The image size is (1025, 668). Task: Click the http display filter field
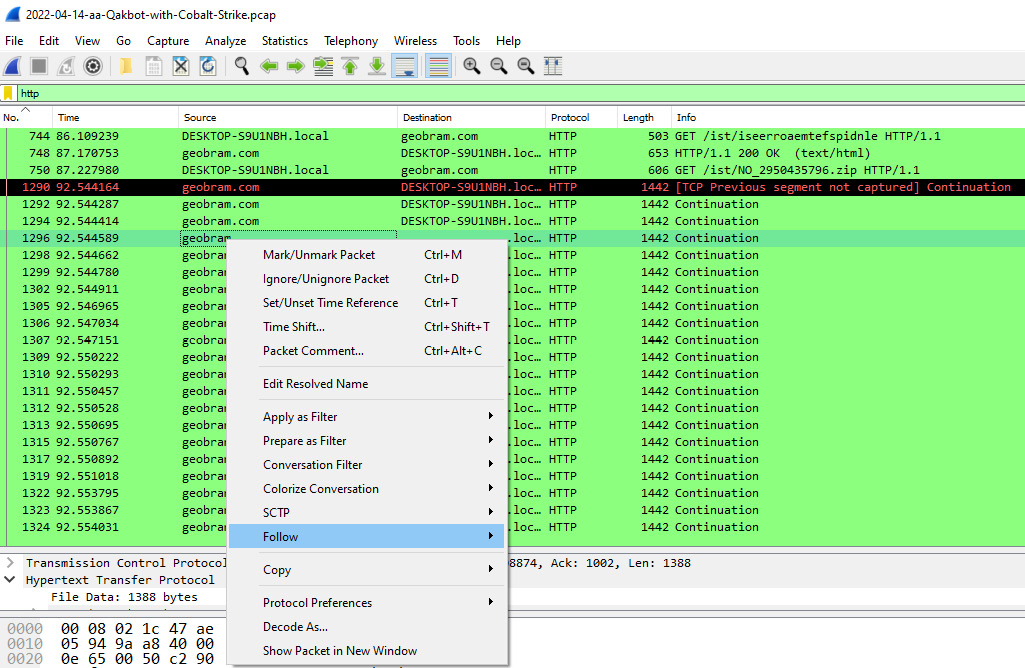coord(520,93)
